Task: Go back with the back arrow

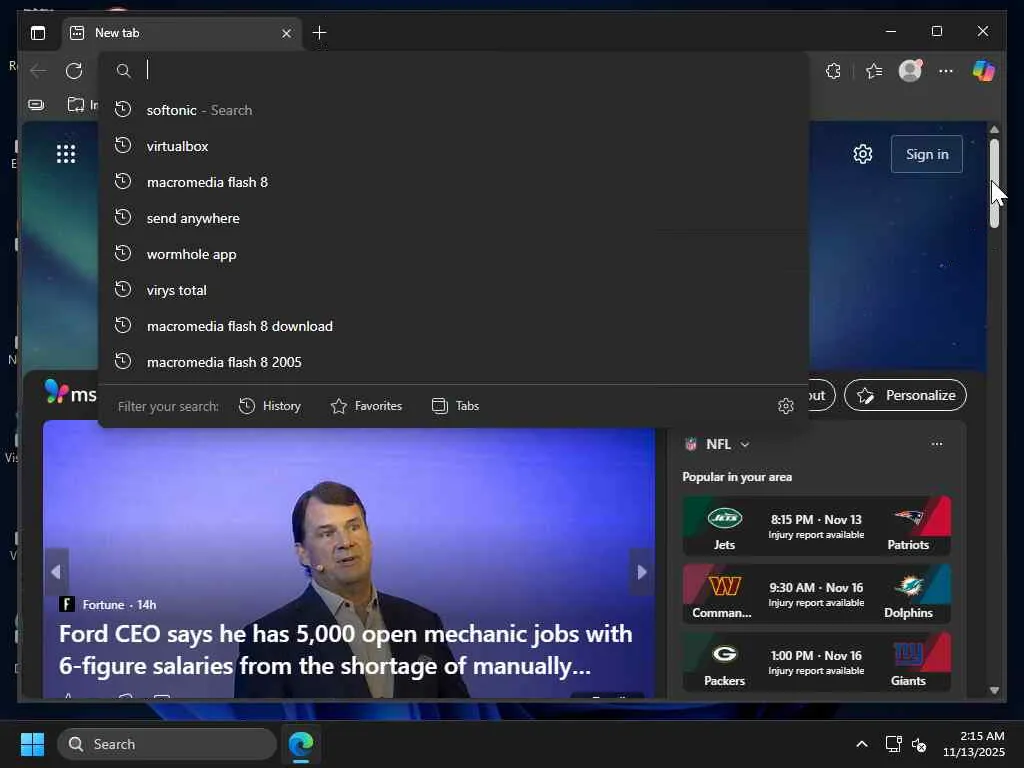Action: [38, 71]
